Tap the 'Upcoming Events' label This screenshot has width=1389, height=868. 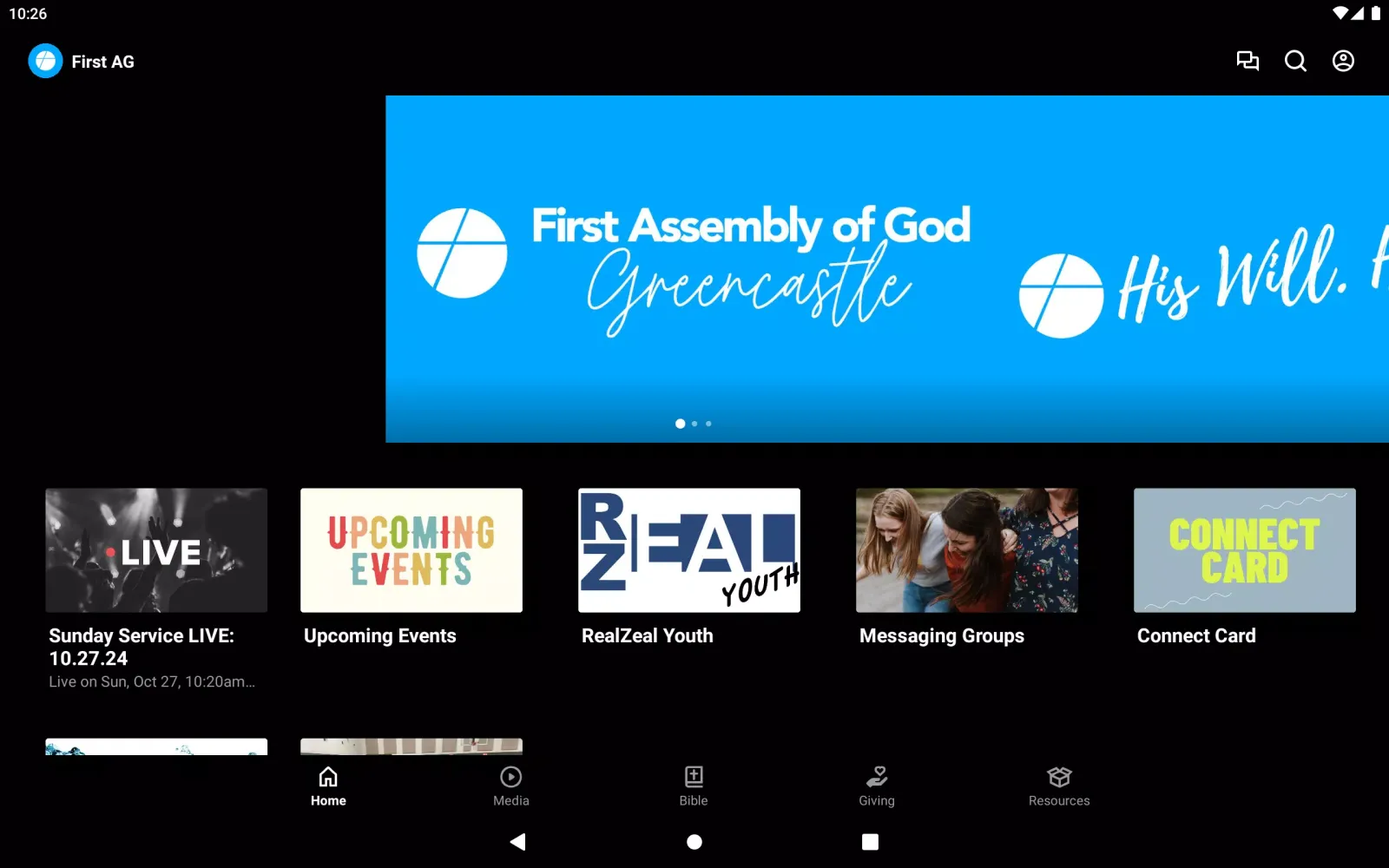tap(380, 636)
